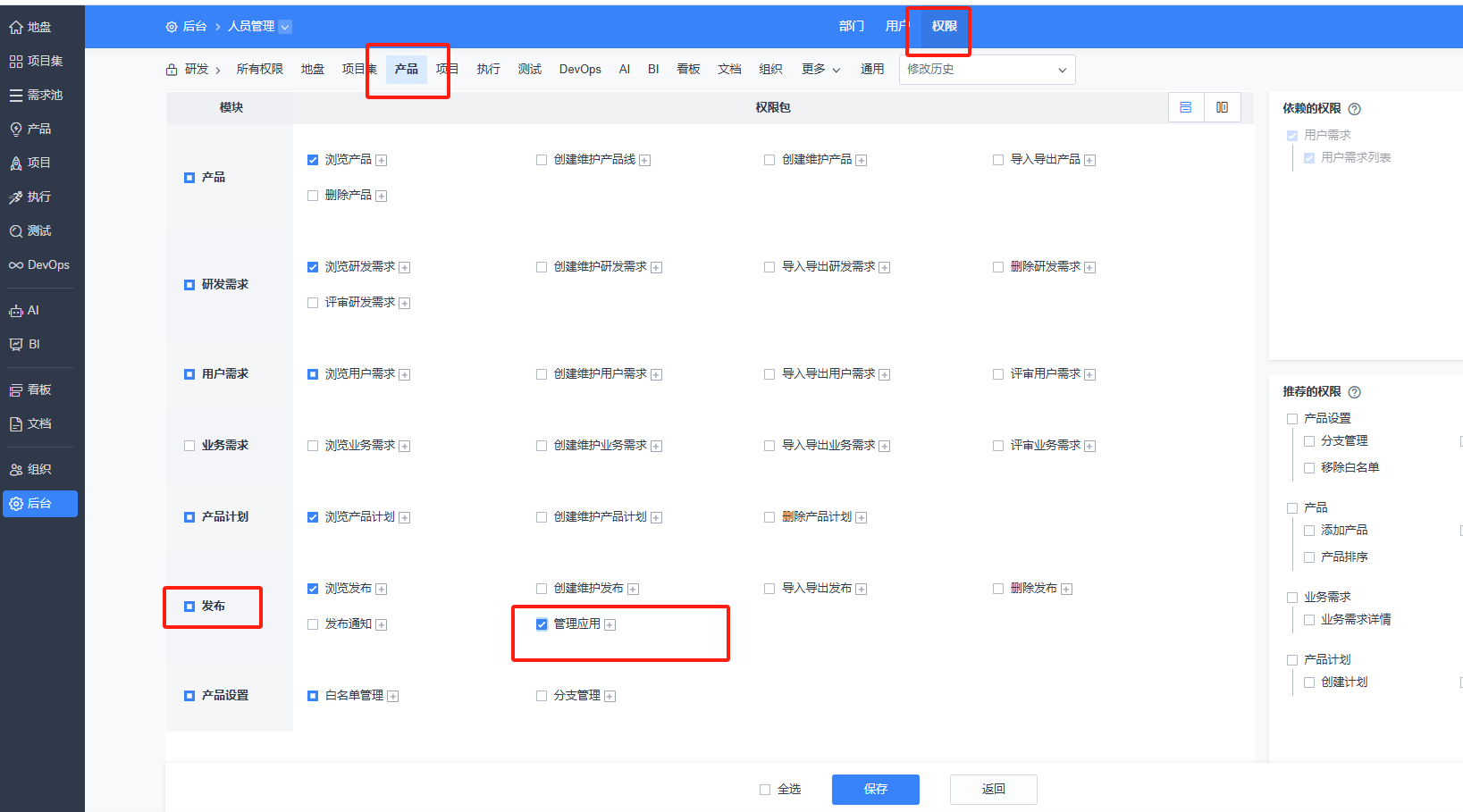Check 移除白名单 in recommended permissions

pyautogui.click(x=1309, y=468)
